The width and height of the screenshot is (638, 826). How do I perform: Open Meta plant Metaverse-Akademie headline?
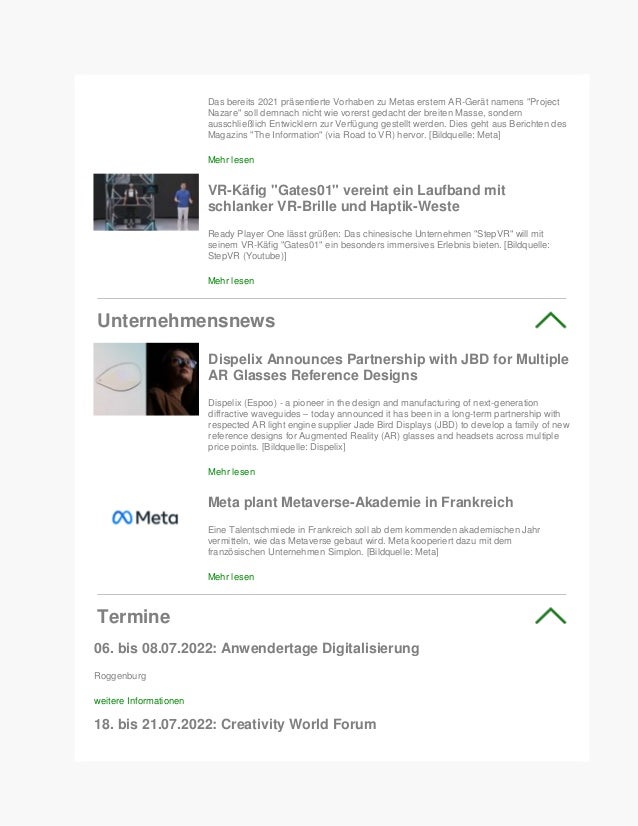[360, 502]
